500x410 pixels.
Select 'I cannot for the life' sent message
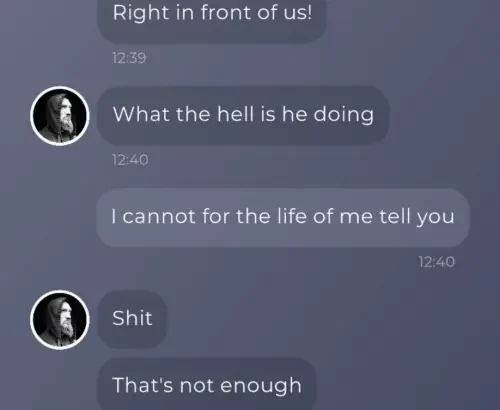(x=283, y=217)
